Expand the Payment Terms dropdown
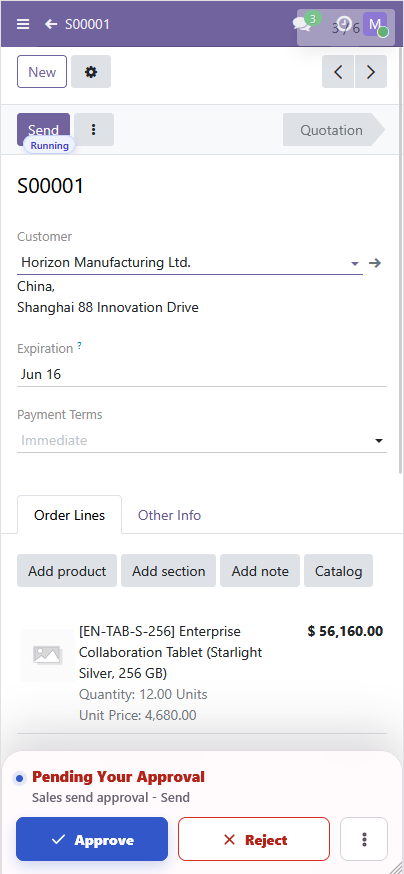404x874 pixels. click(x=202, y=440)
